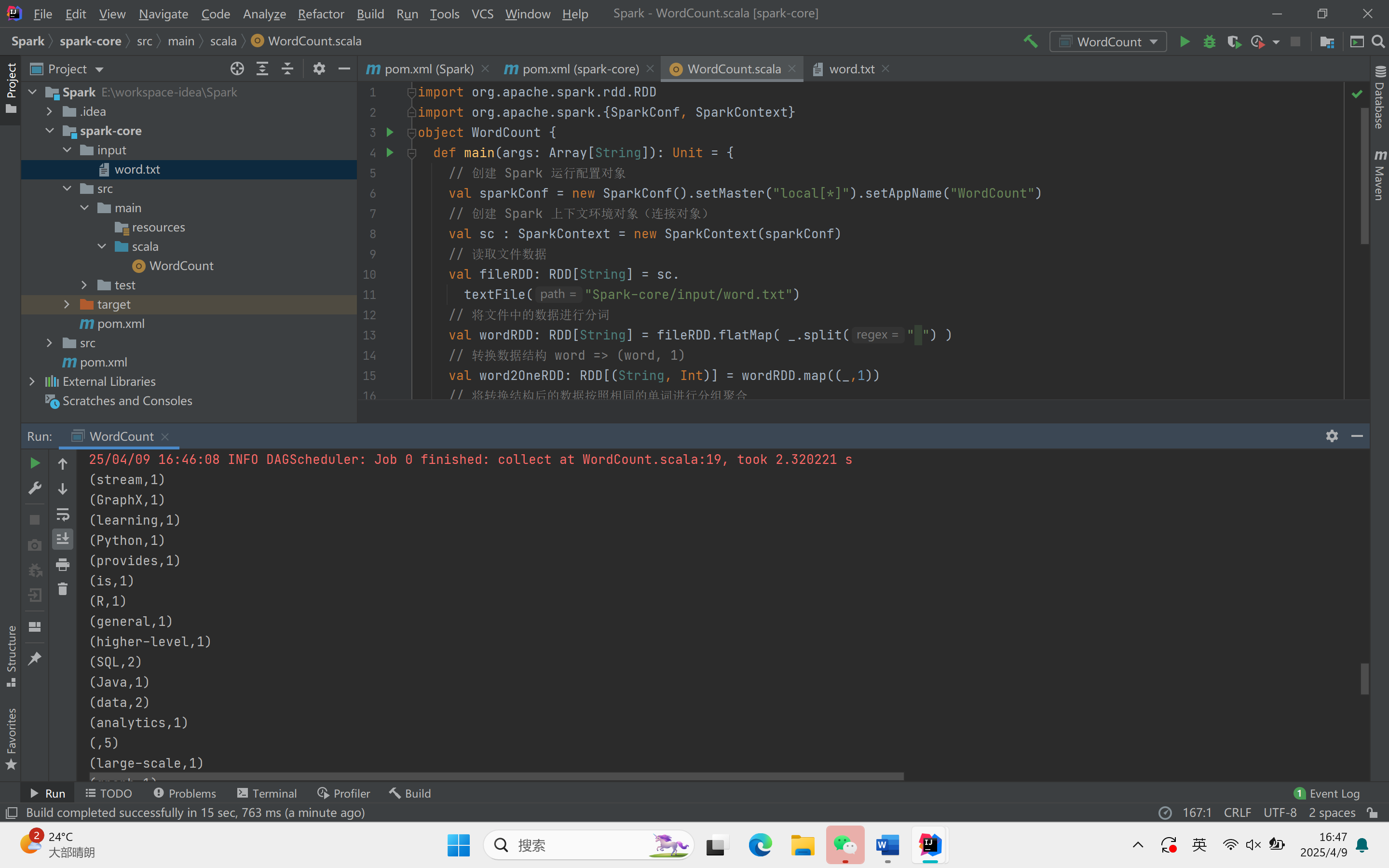Expand the .idea folder
Screen dimensions: 1389x868
50,111
